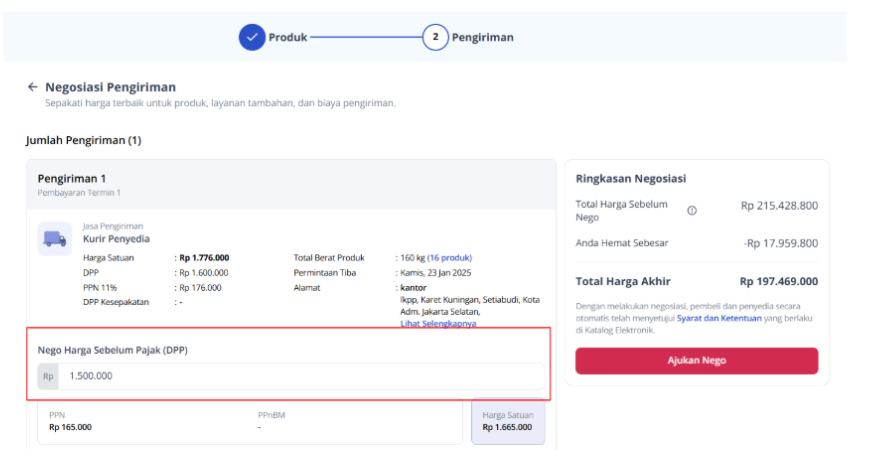891x463 pixels.
Task: Select the Pengiriman step label
Action: point(482,37)
